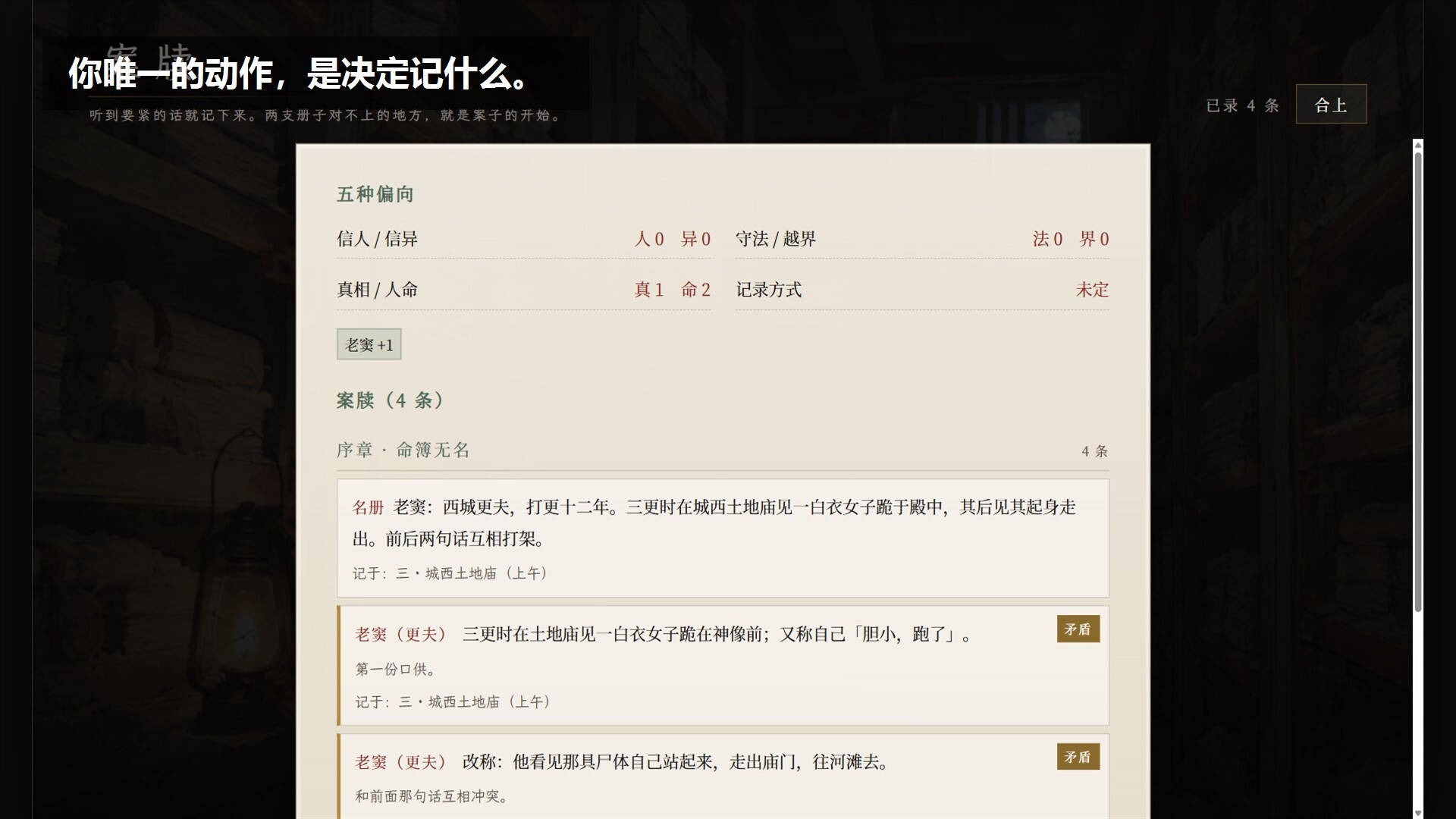
Task: Click the 矛盾 badge on the first 老窦 testimony
Action: click(x=1078, y=629)
